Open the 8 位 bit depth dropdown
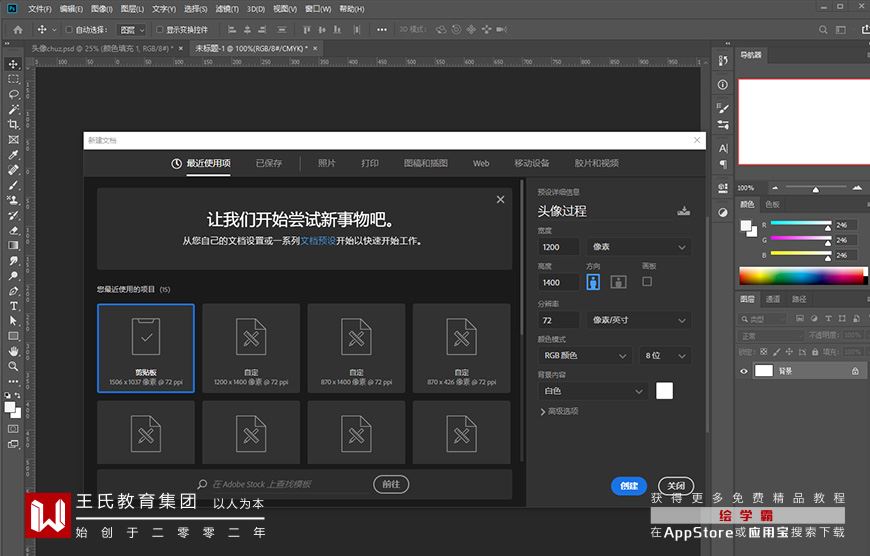 tap(665, 356)
